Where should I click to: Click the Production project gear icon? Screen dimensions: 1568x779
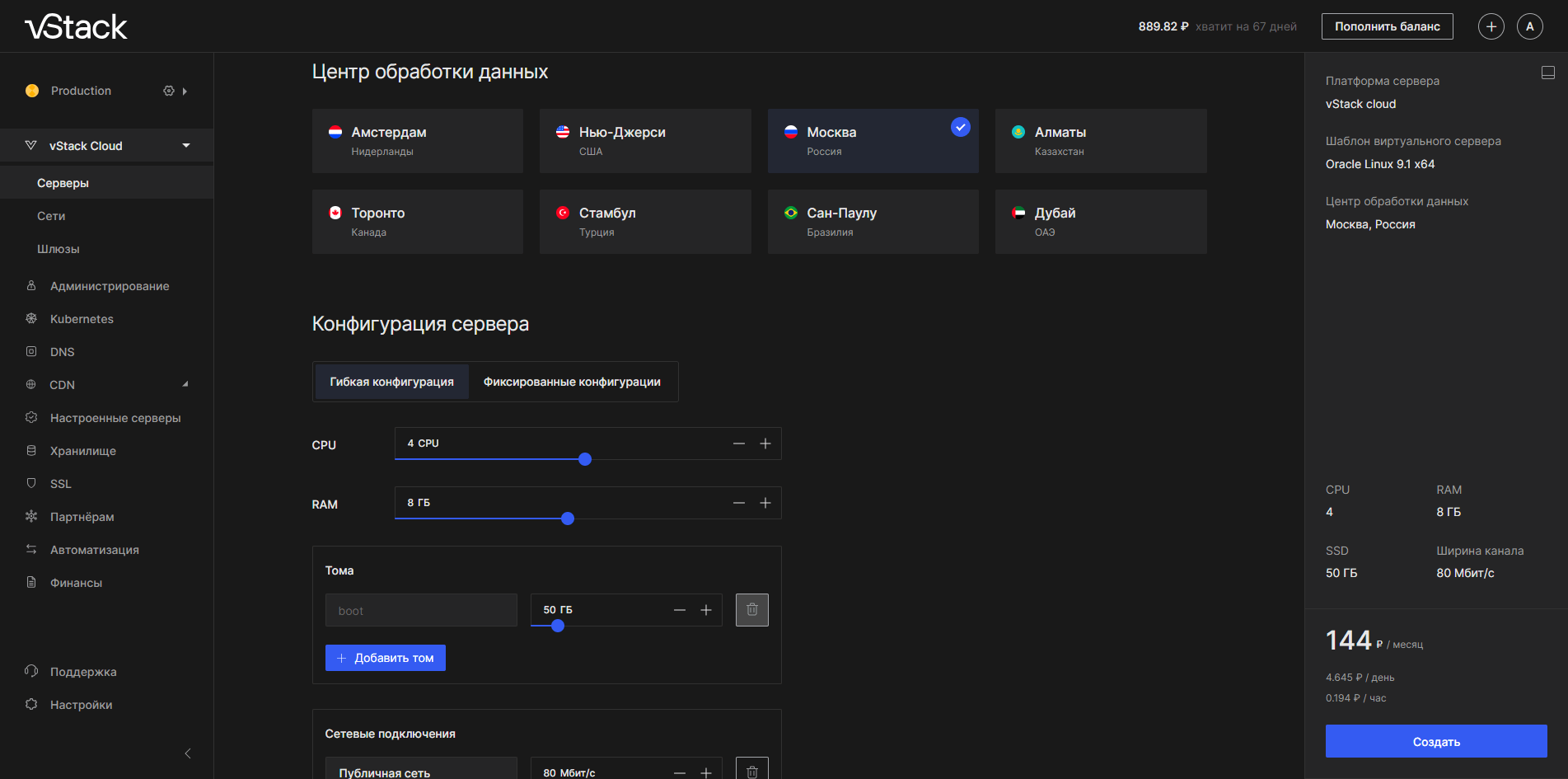[169, 91]
